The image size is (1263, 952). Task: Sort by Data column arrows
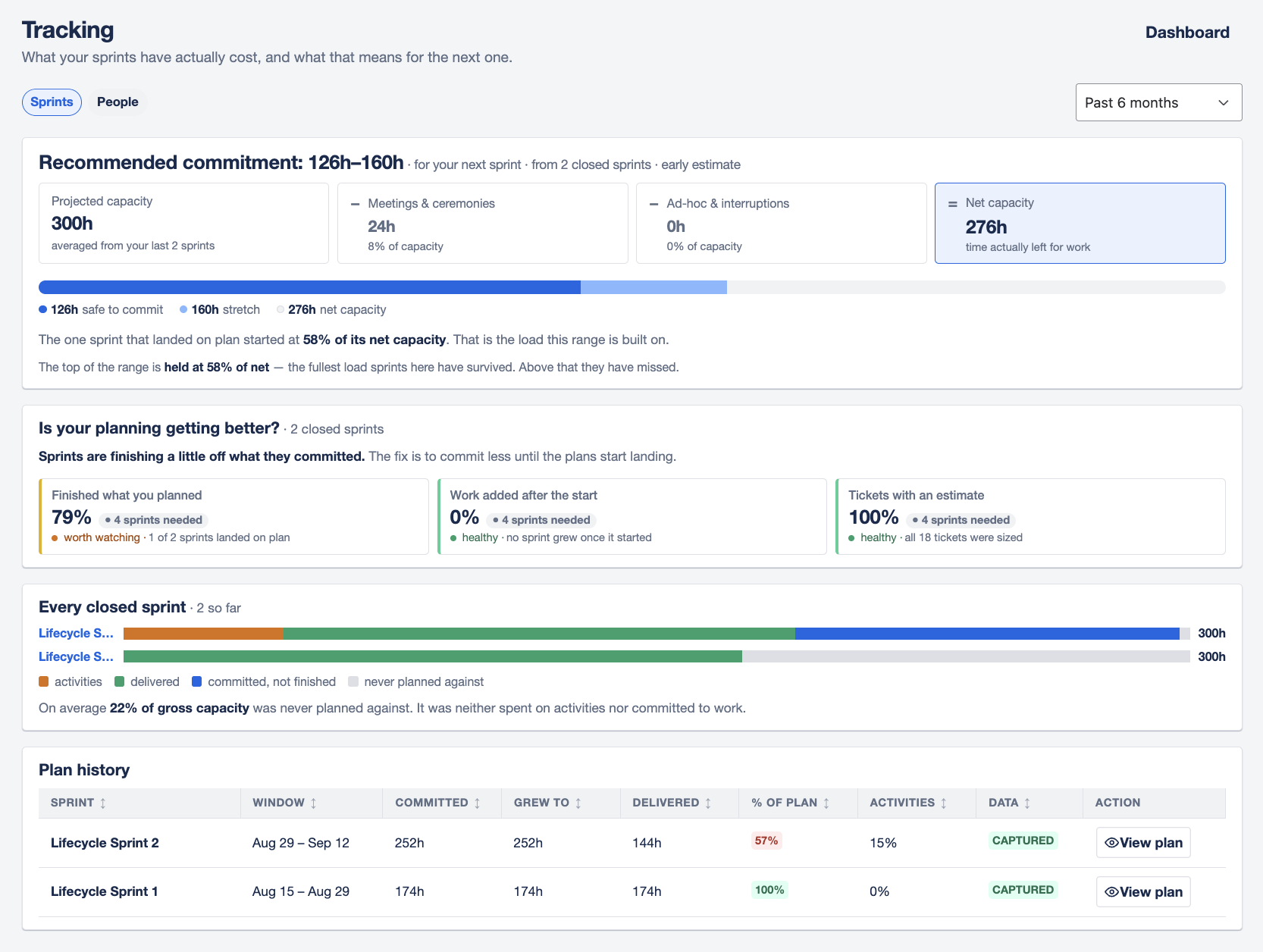[x=1027, y=803]
